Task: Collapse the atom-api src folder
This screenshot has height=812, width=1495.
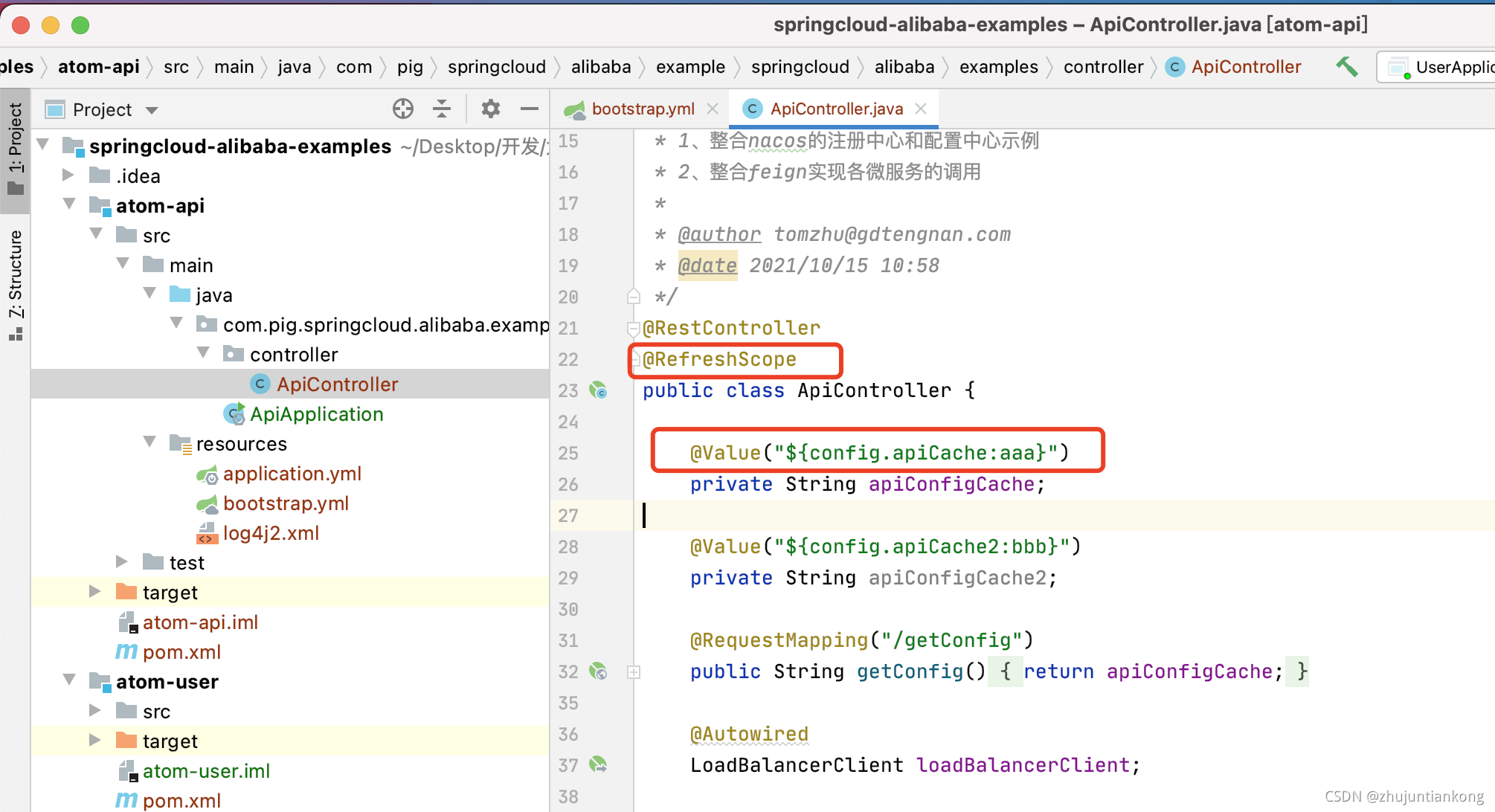Action: tap(96, 234)
